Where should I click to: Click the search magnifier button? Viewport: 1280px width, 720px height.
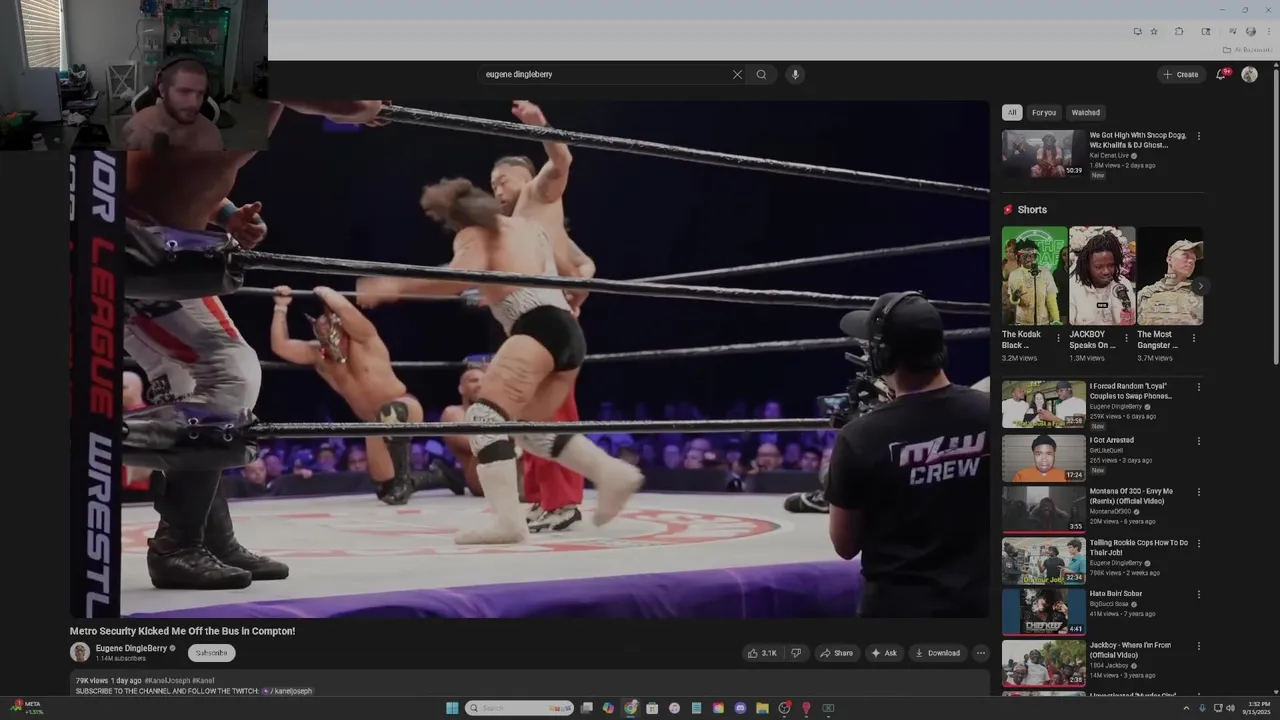(x=761, y=74)
